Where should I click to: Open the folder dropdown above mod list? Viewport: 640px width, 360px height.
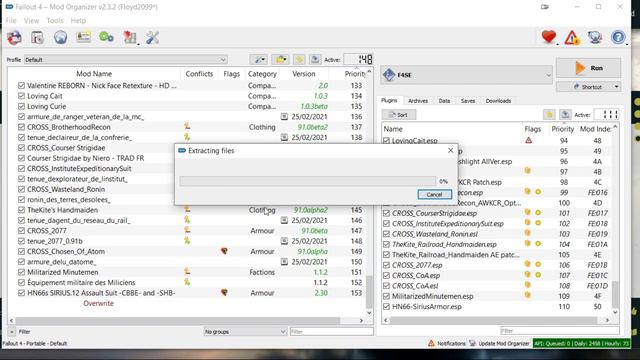(281, 60)
